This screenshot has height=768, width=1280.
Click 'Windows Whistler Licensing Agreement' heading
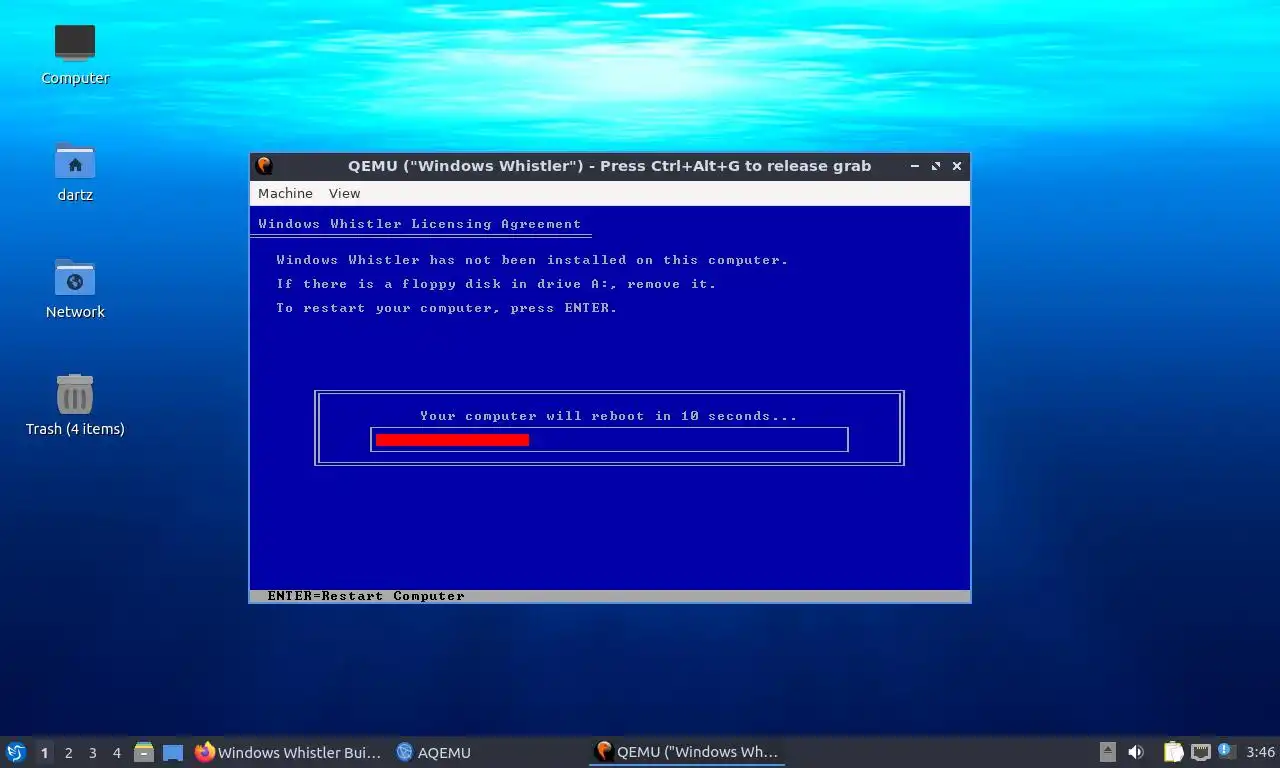tap(420, 224)
